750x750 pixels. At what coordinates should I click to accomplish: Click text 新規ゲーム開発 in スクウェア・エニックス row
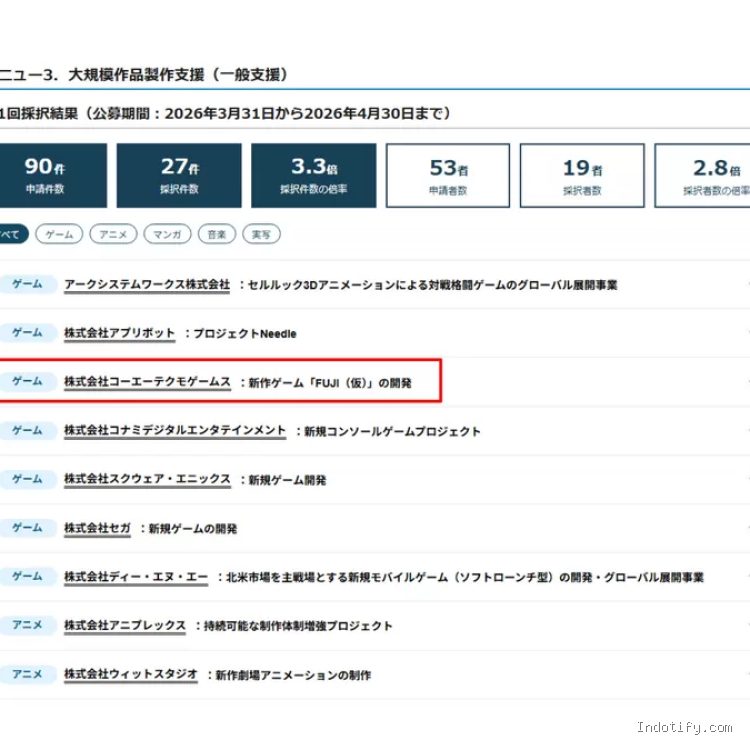pyautogui.click(x=287, y=480)
